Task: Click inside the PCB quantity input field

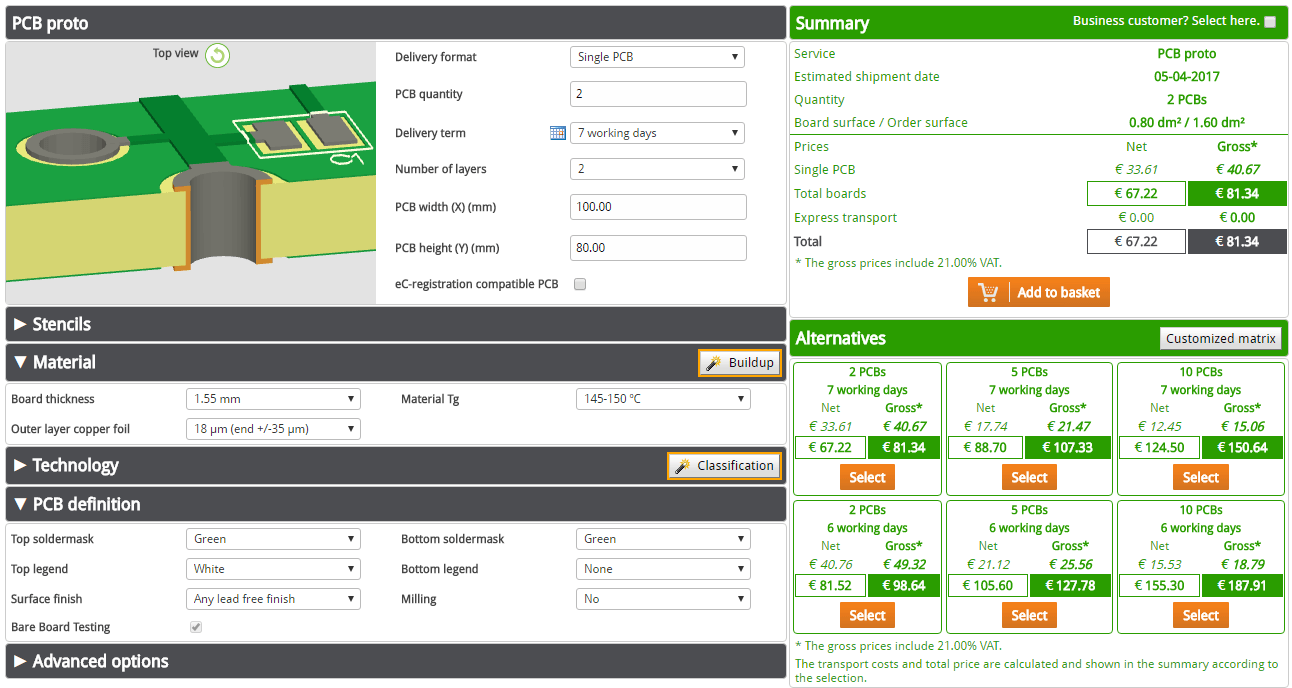Action: pyautogui.click(x=657, y=93)
